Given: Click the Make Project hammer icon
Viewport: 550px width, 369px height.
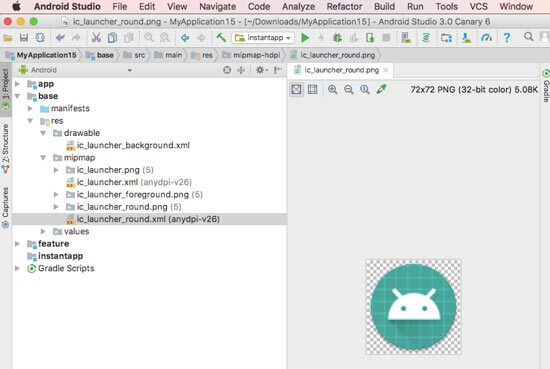Looking at the screenshot, I should click(x=221, y=38).
